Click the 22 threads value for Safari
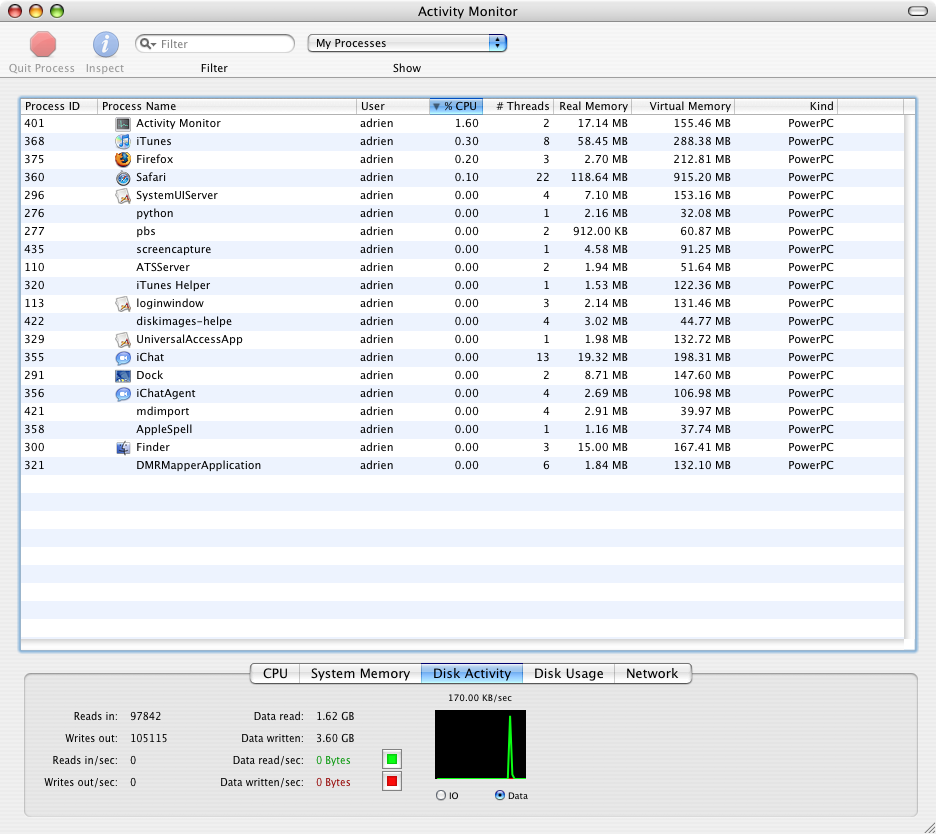 coord(543,177)
